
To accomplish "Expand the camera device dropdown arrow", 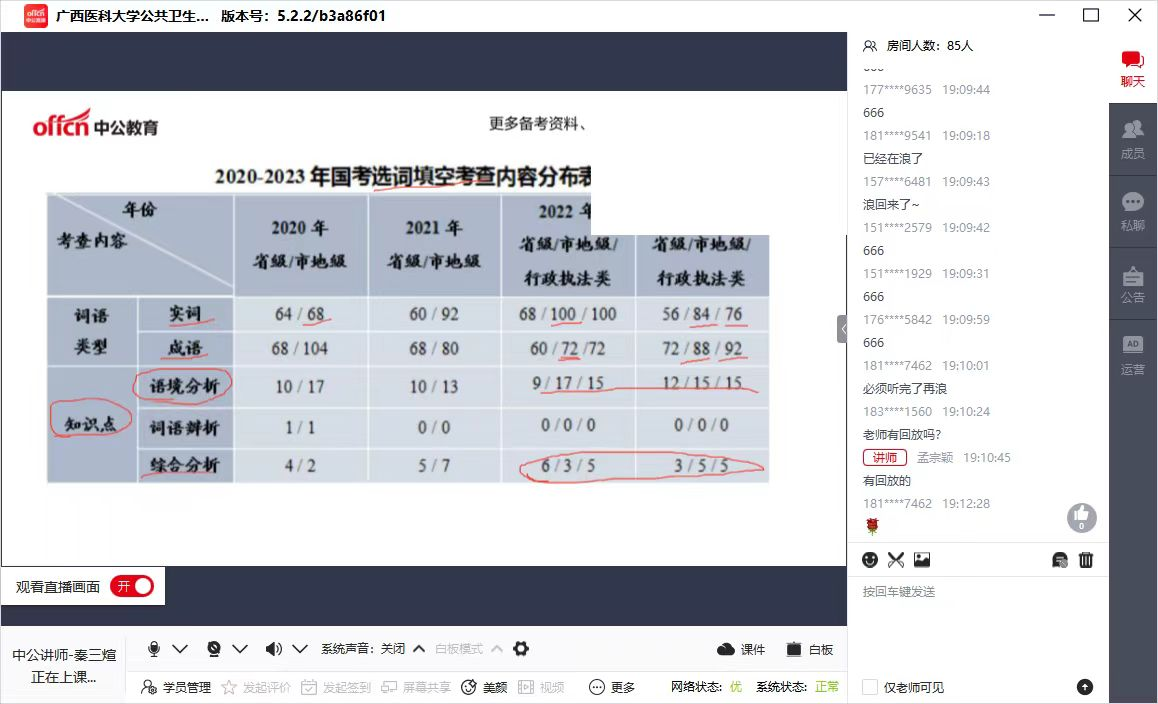I will click(x=240, y=649).
